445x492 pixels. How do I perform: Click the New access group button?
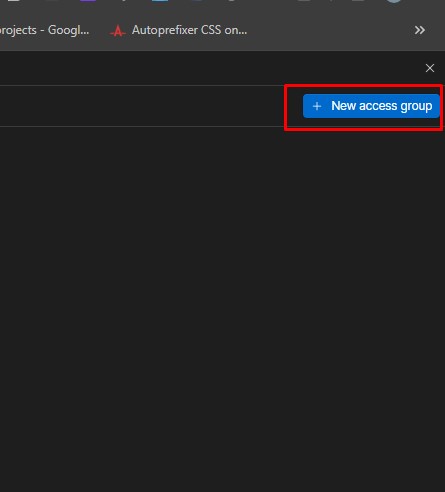click(371, 106)
